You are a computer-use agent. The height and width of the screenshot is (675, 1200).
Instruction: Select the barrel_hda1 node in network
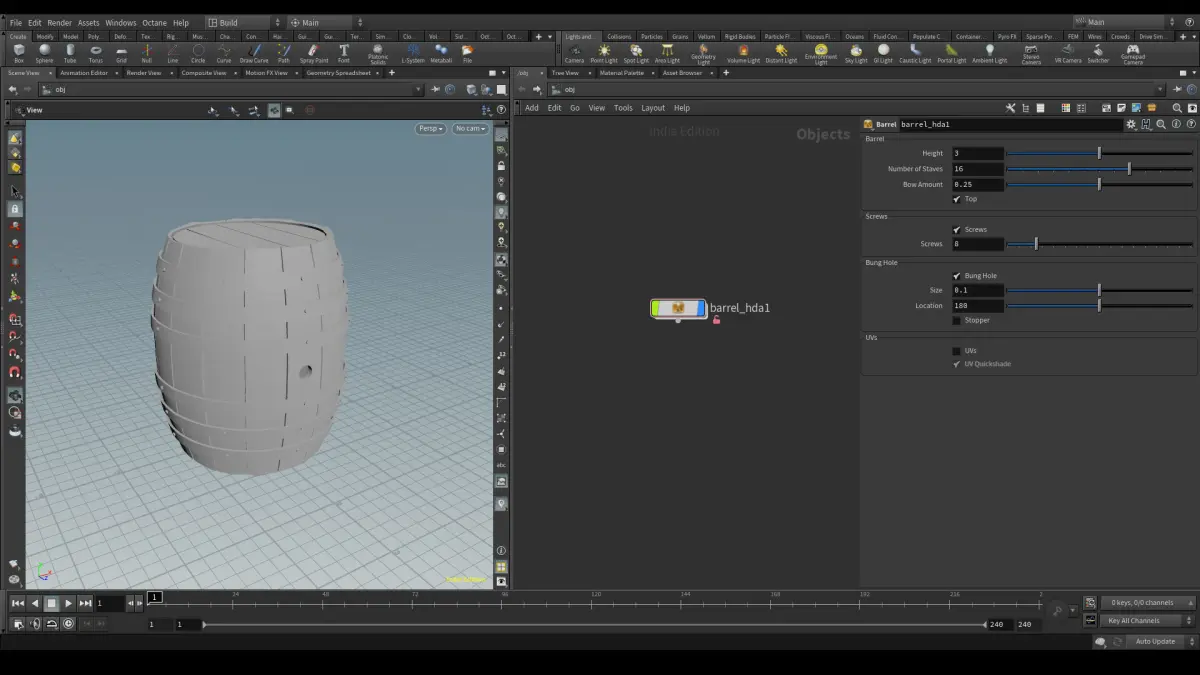678,308
